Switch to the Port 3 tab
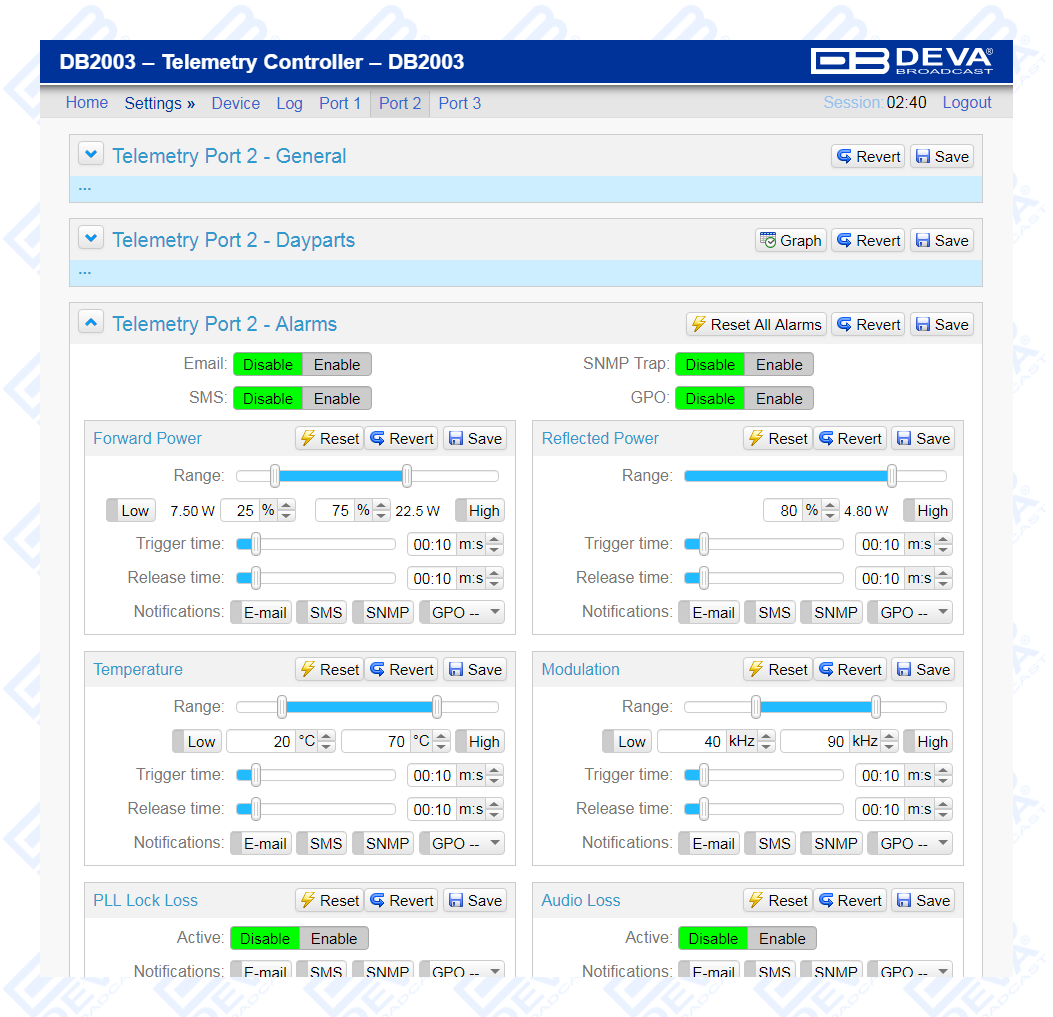The image size is (1053, 1017). pyautogui.click(x=459, y=103)
